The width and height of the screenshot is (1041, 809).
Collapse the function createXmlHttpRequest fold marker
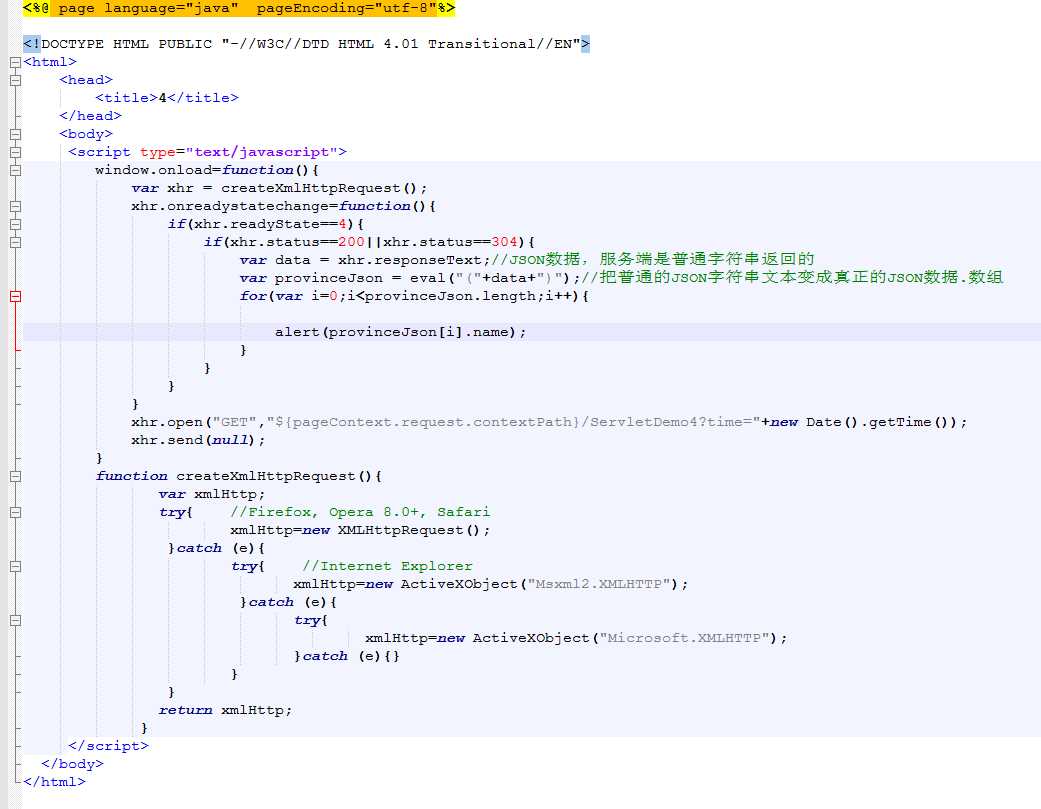(x=15, y=476)
